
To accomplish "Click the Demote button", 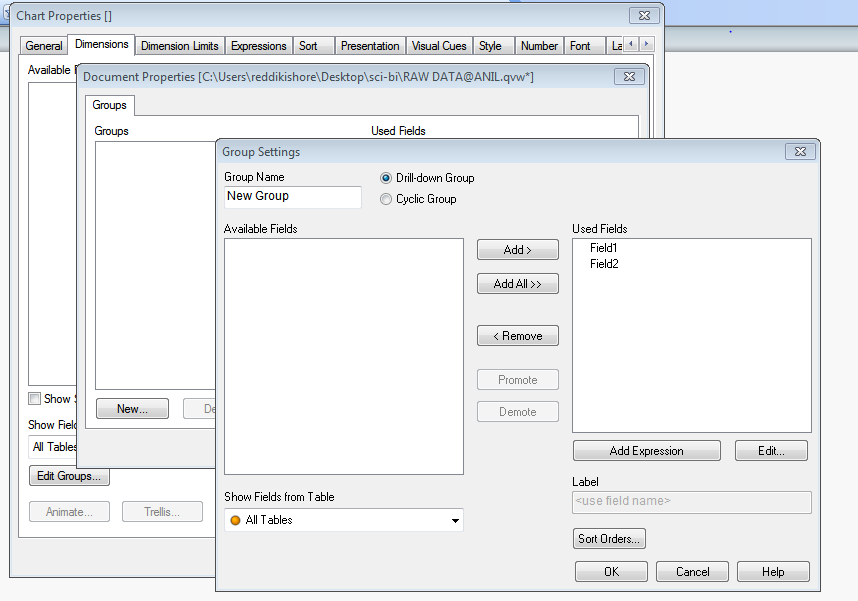I will pyautogui.click(x=518, y=412).
